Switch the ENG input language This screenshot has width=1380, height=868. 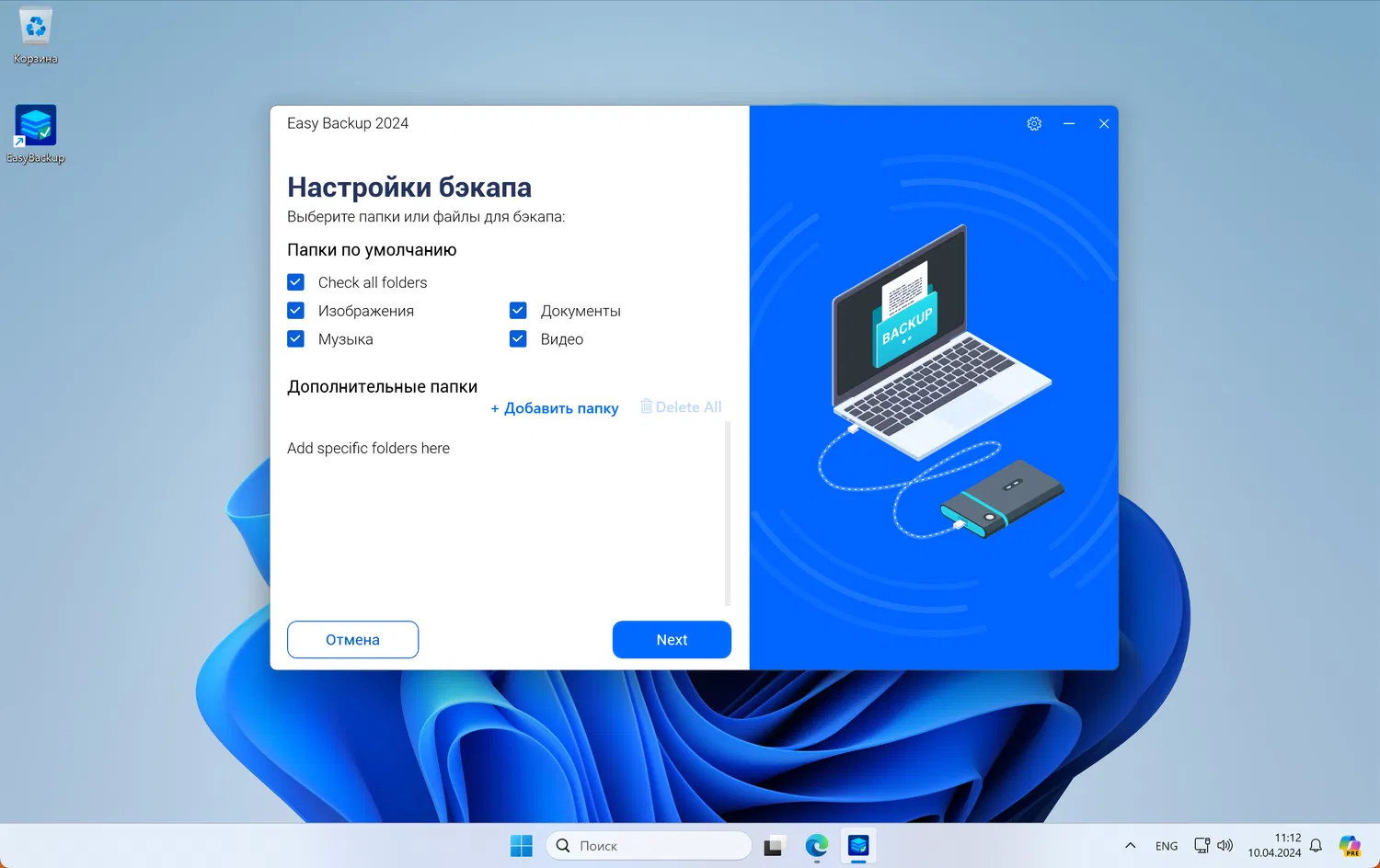1167,846
